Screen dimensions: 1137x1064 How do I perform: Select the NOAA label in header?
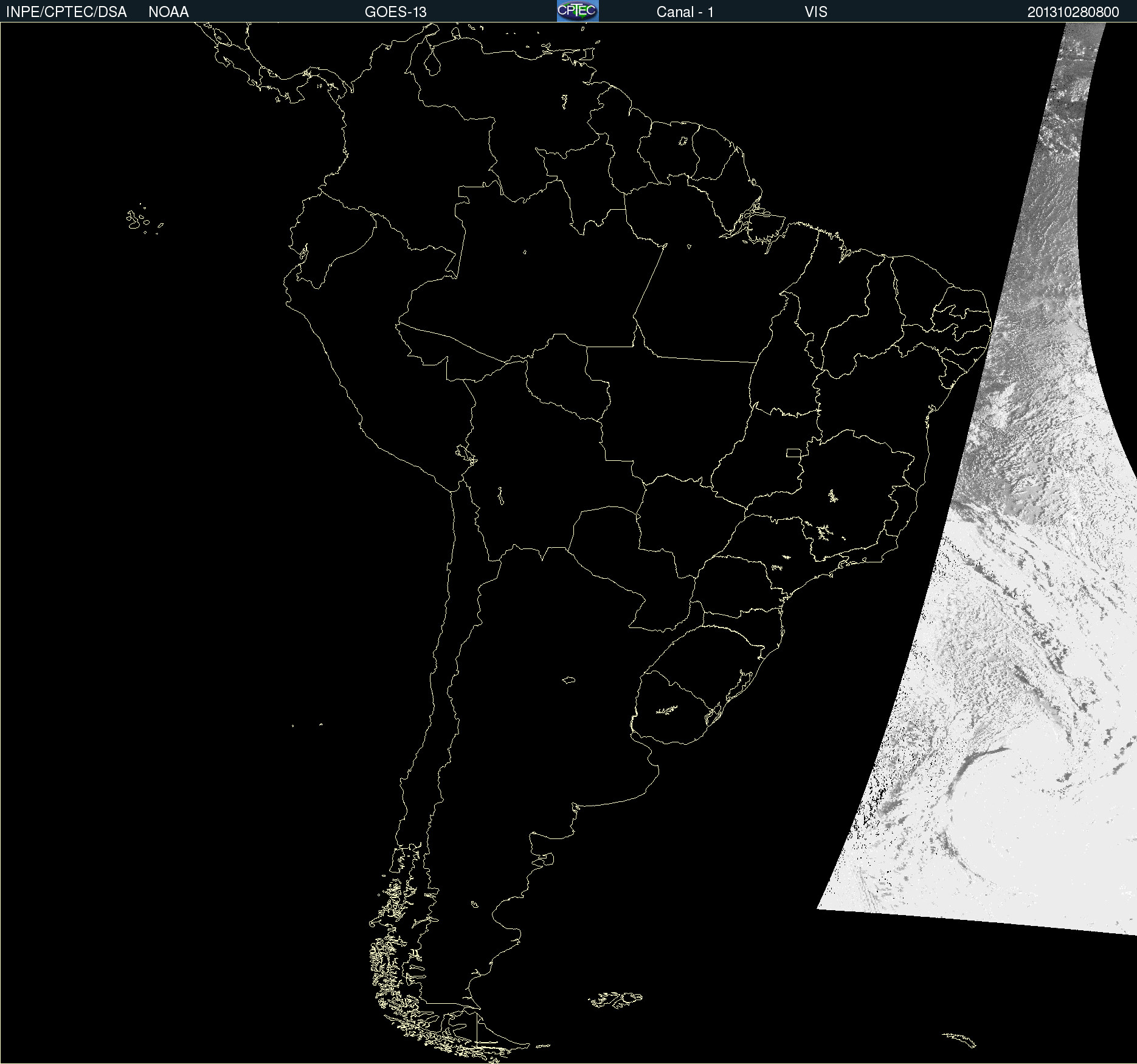click(x=168, y=12)
